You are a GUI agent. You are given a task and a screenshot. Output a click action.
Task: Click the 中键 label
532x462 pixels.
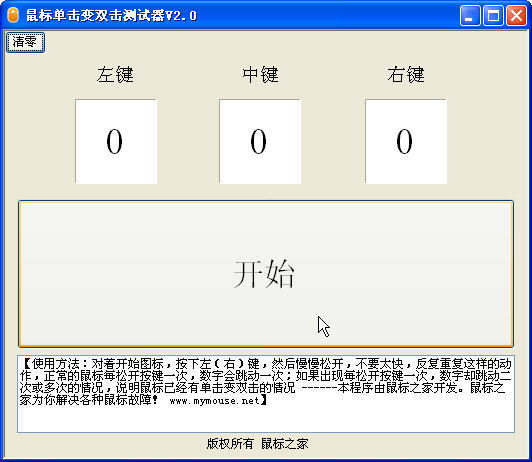[261, 75]
